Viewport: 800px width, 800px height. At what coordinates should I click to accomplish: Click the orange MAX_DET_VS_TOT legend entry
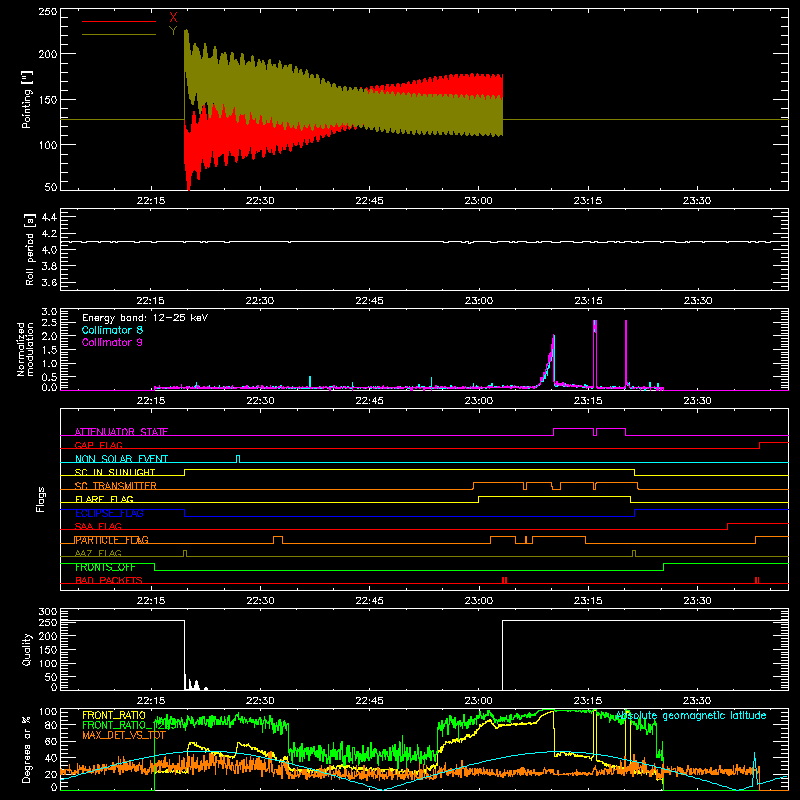coord(124,735)
